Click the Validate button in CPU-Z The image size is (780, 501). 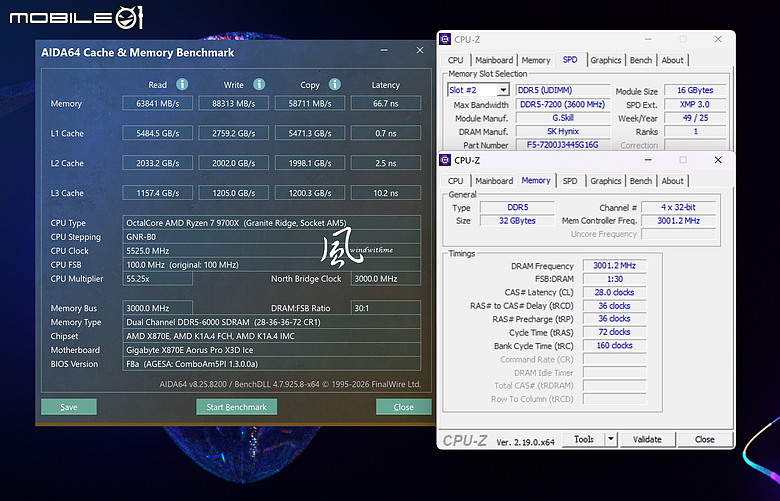click(x=647, y=439)
